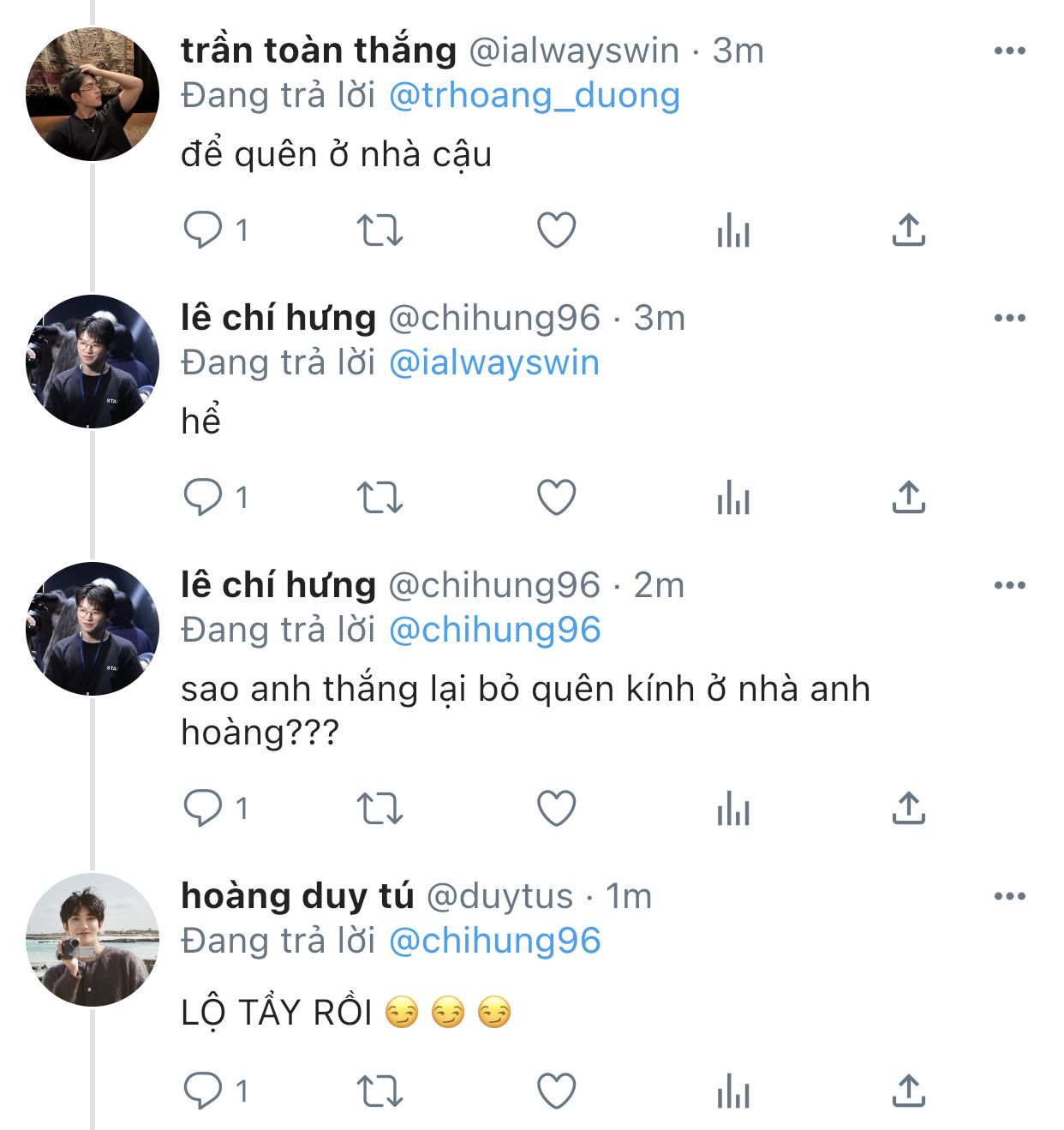View analytics for trần toàn thắng's tweet

[733, 230]
